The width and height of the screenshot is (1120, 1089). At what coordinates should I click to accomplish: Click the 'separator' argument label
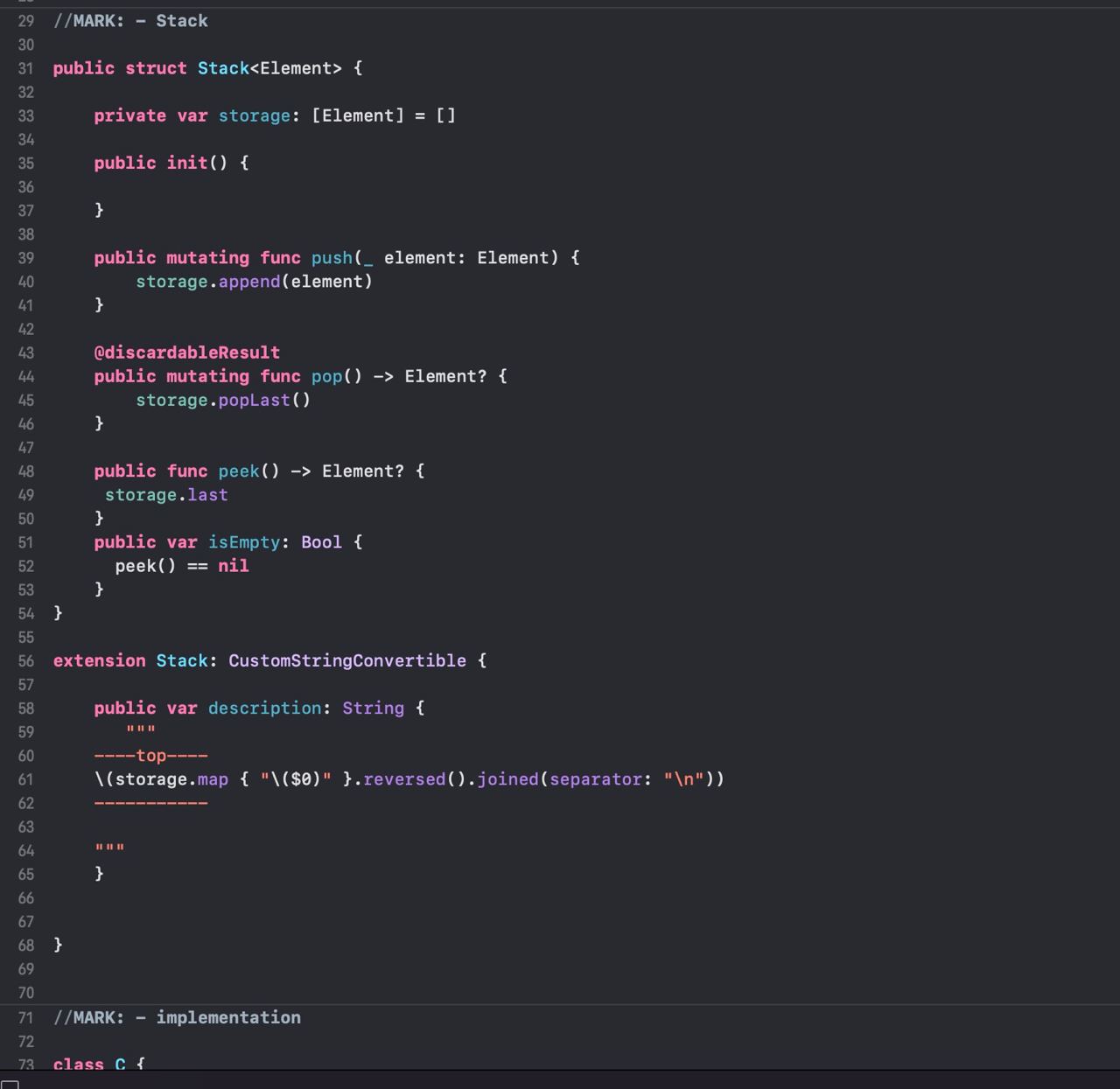point(595,779)
